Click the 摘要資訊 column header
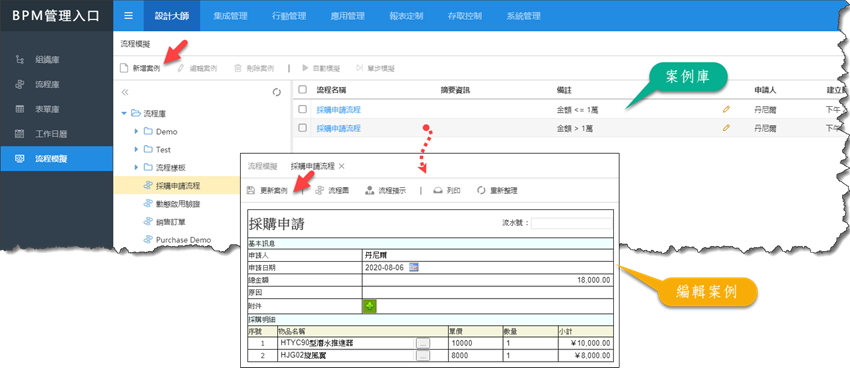The width and height of the screenshot is (850, 368). [x=455, y=89]
